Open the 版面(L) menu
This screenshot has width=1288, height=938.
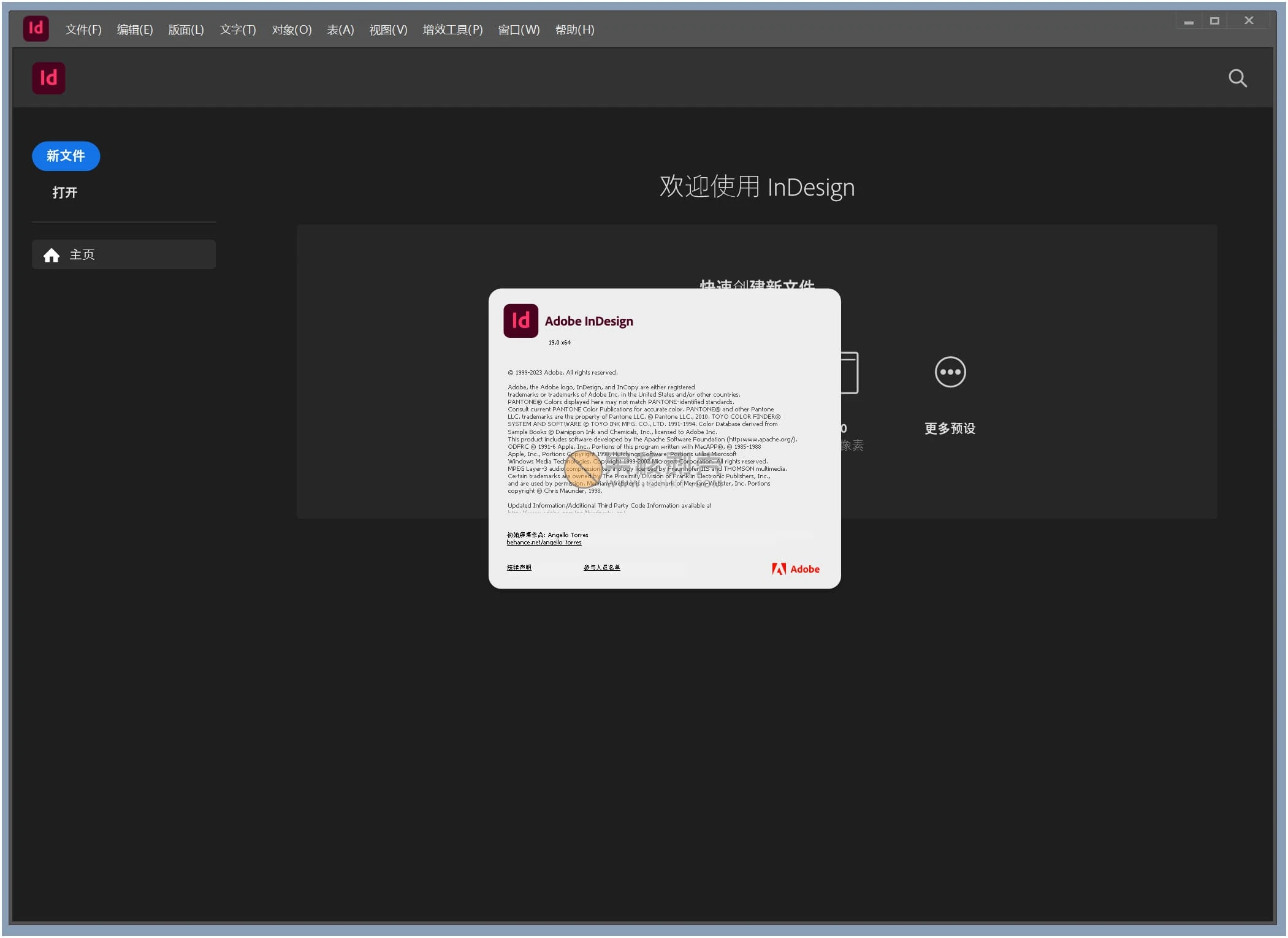(x=186, y=29)
